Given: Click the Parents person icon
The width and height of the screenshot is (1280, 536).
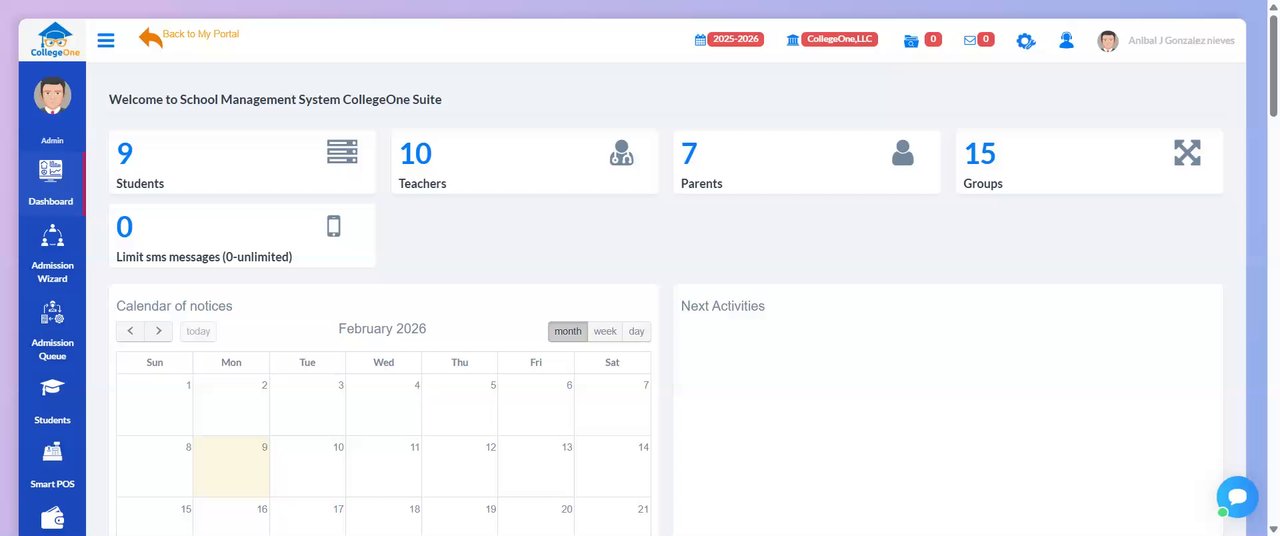Looking at the screenshot, I should coord(902,153).
